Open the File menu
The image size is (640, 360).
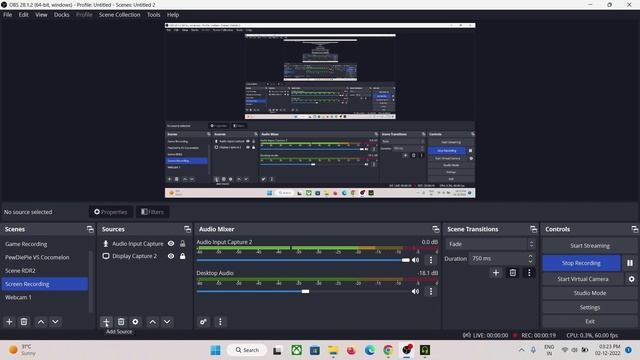tap(8, 15)
